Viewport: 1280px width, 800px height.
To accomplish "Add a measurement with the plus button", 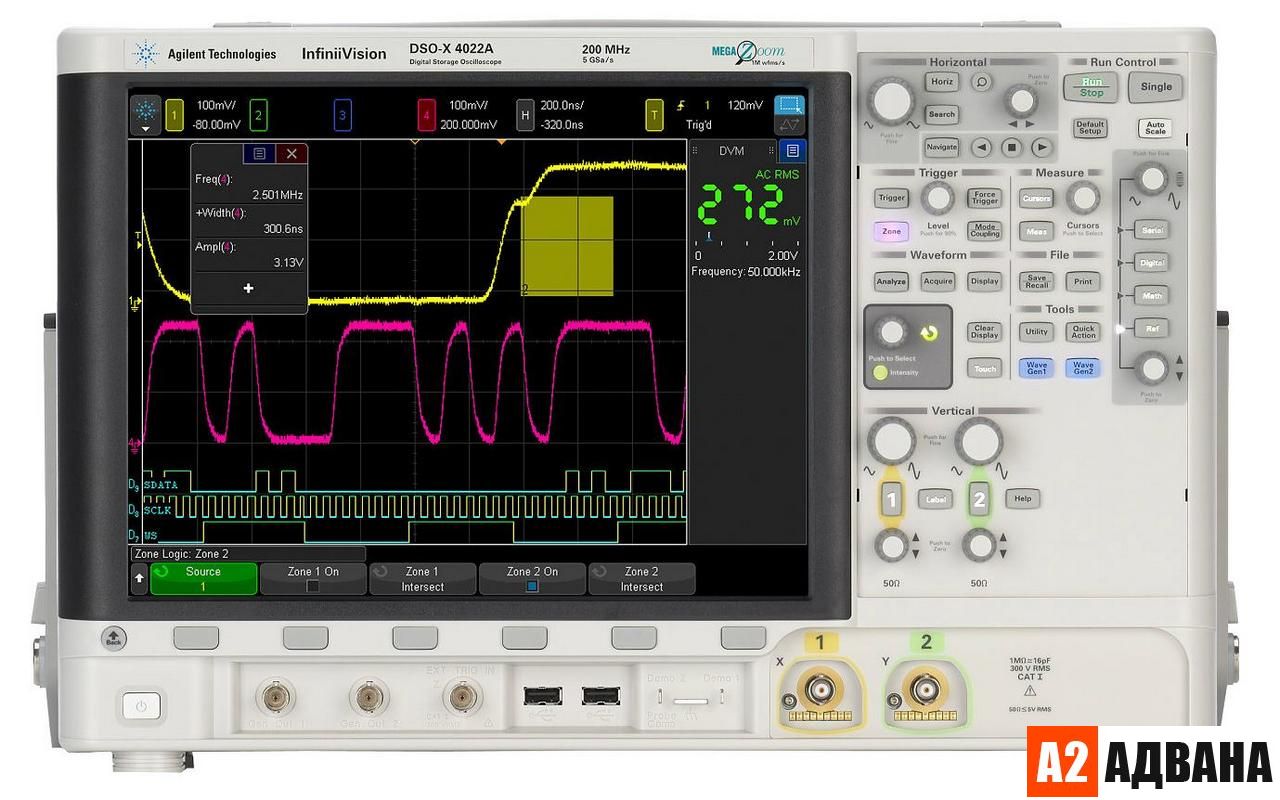I will [x=248, y=288].
